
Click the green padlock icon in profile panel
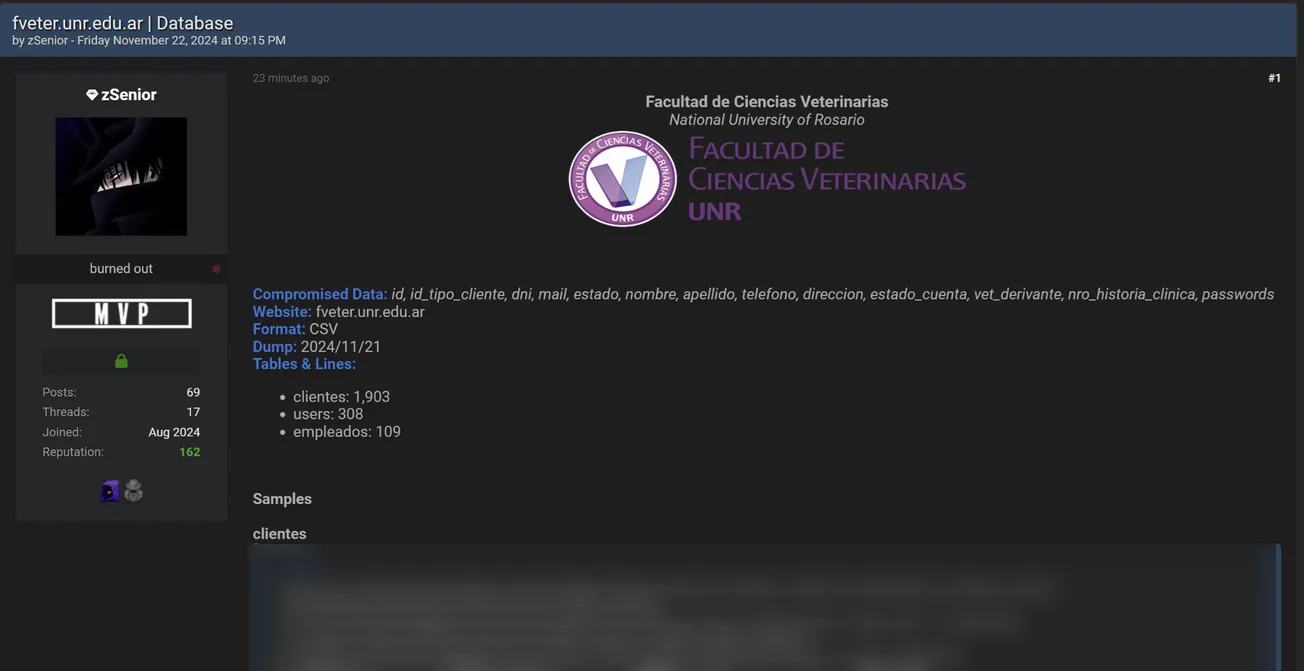pyautogui.click(x=120, y=360)
